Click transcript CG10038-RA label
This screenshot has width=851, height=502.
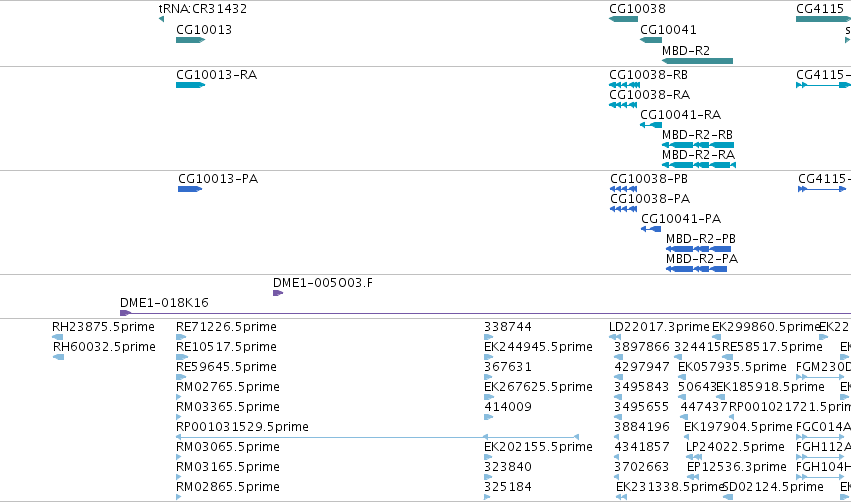(x=649, y=95)
